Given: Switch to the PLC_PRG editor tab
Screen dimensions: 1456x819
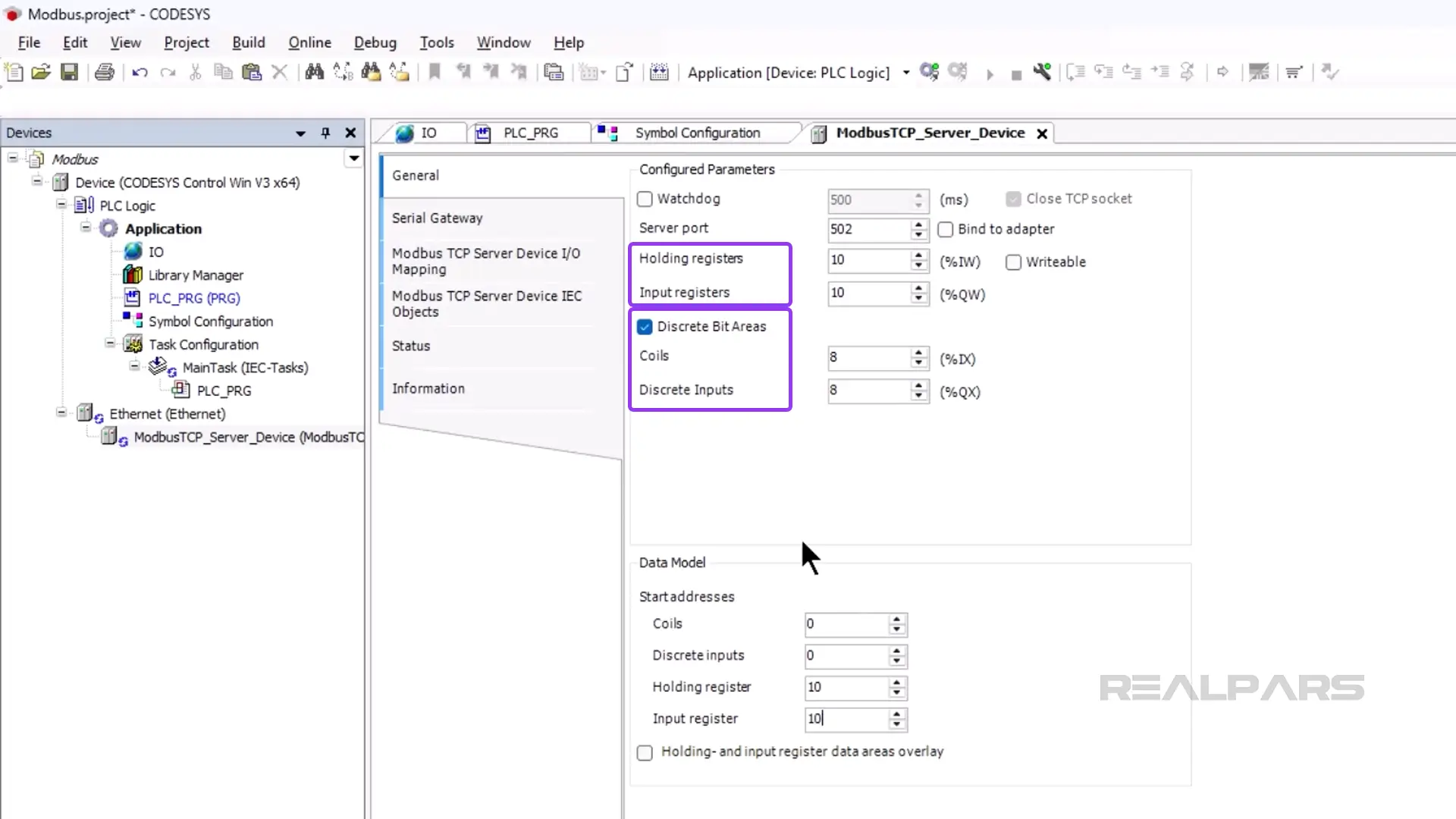Looking at the screenshot, I should coord(529,133).
